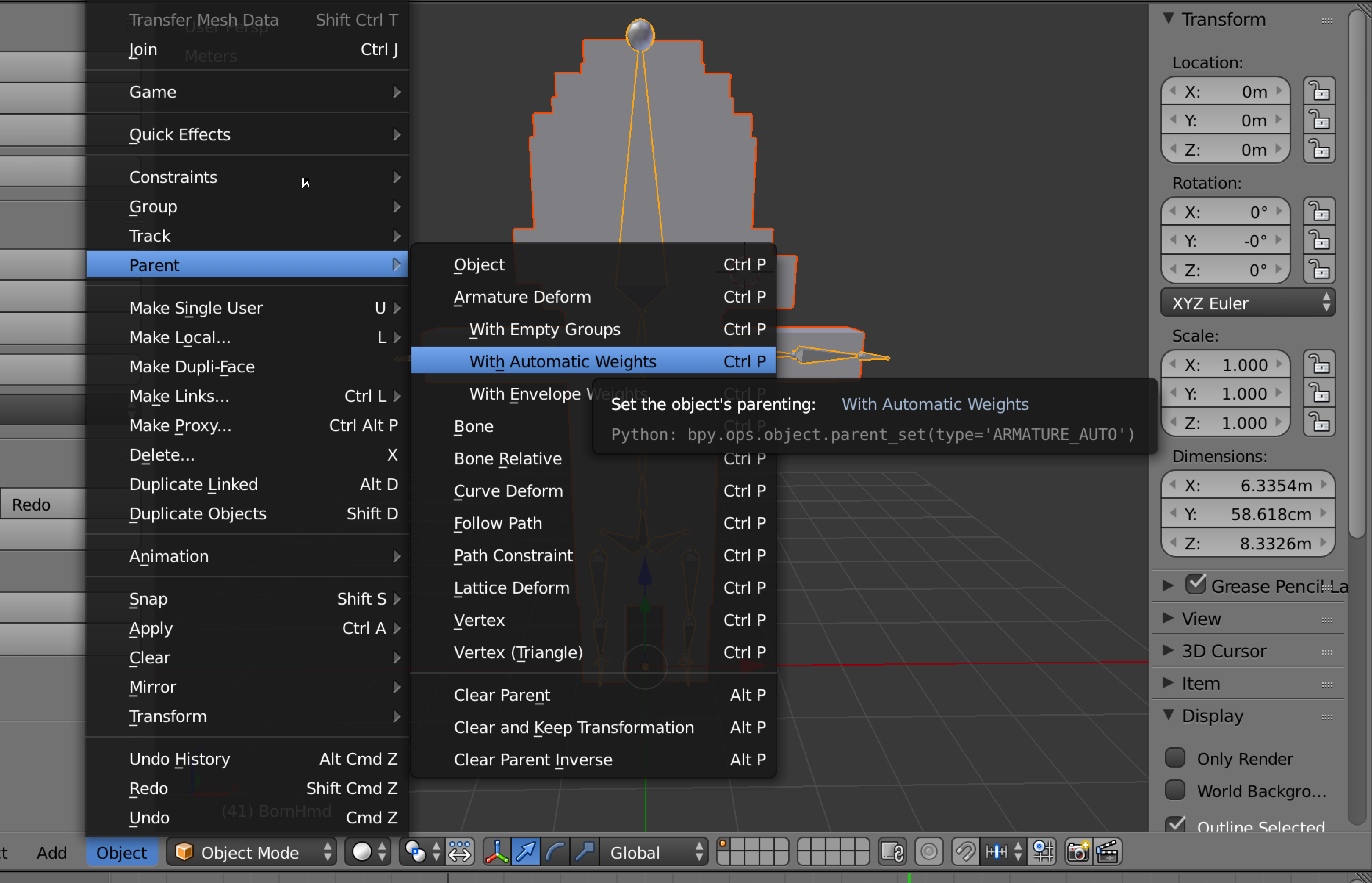
Task: Open the Global orientation dropdown
Action: tap(653, 852)
